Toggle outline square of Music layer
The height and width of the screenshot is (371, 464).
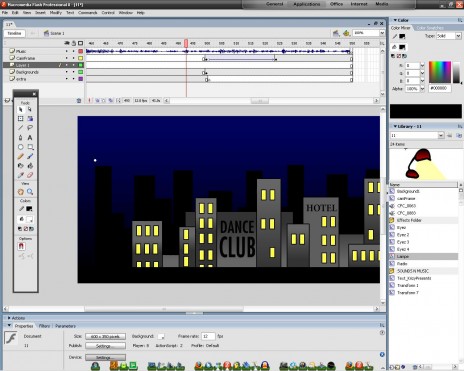click(x=80, y=51)
